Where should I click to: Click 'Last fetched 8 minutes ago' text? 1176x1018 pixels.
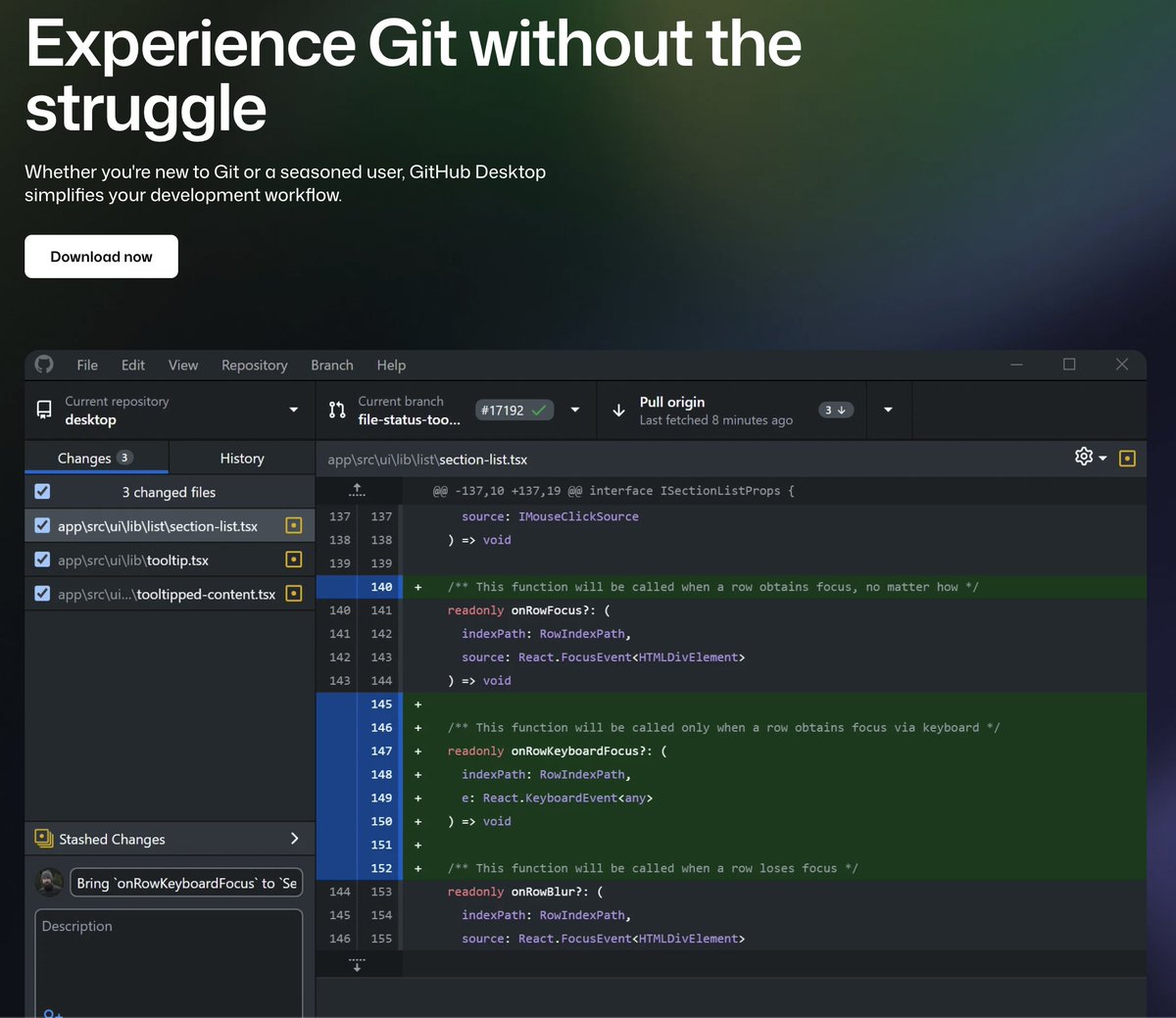[x=716, y=419]
